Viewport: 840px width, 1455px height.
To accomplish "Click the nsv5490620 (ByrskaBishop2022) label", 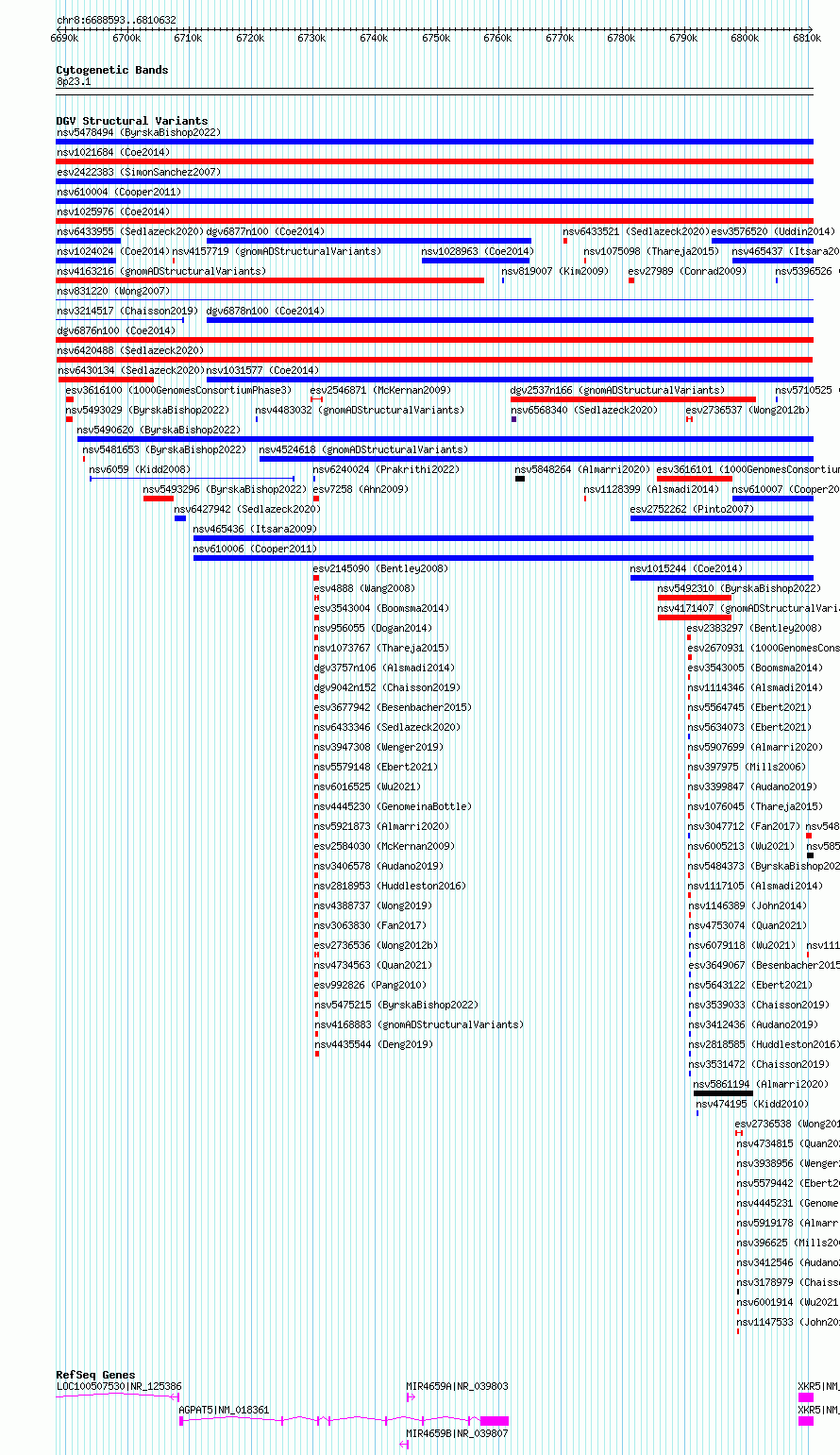I will point(159,430).
